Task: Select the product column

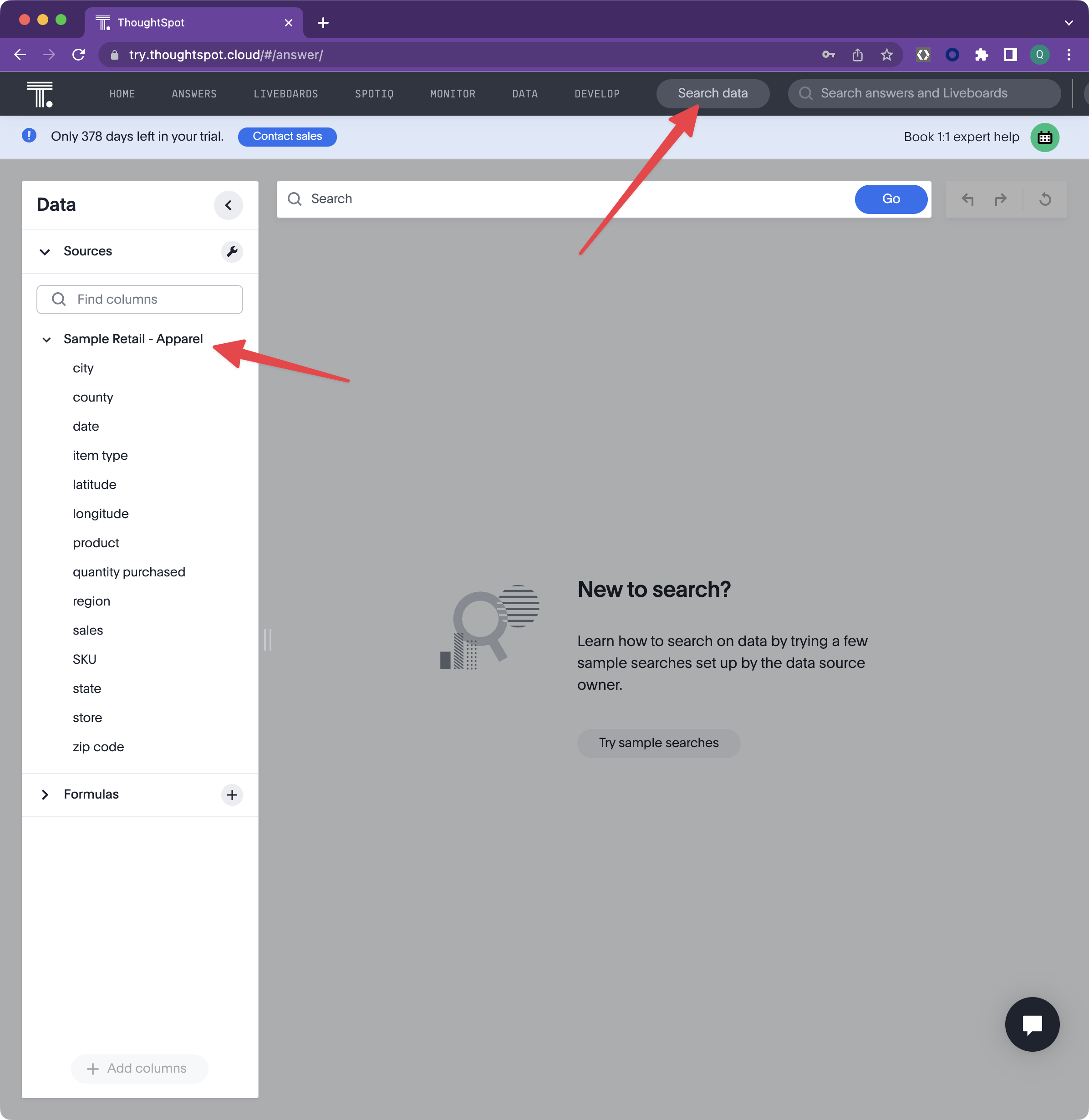Action: (96, 544)
